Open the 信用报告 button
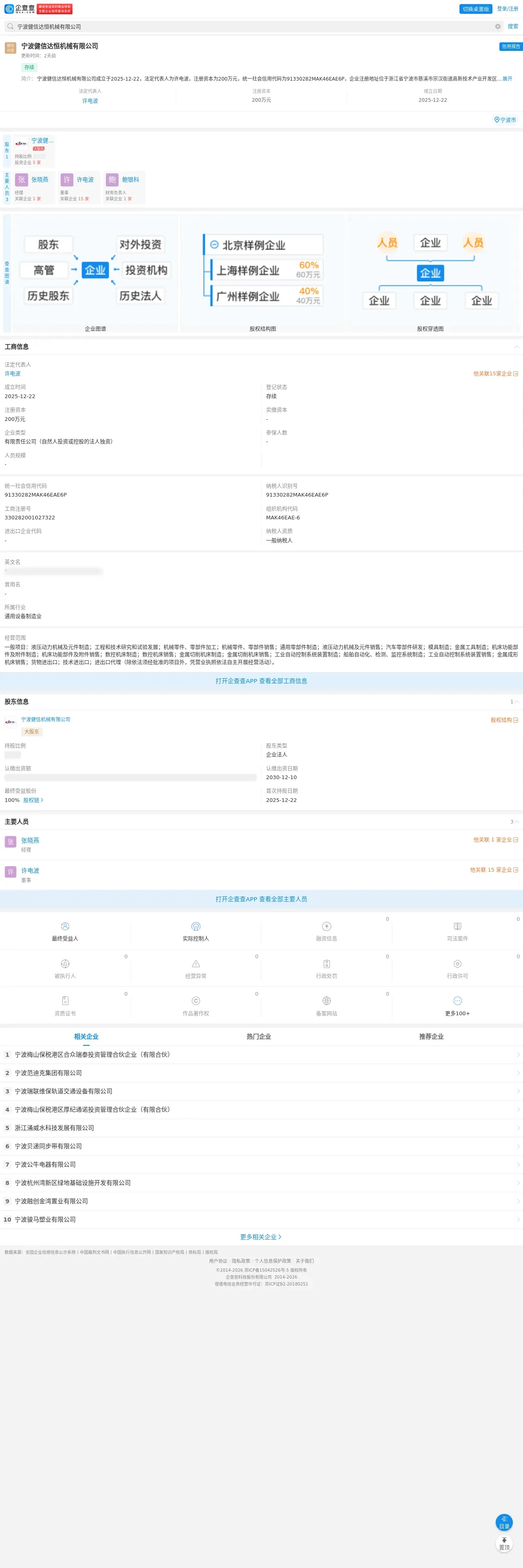Viewport: 523px width, 1568px height. pos(511,46)
